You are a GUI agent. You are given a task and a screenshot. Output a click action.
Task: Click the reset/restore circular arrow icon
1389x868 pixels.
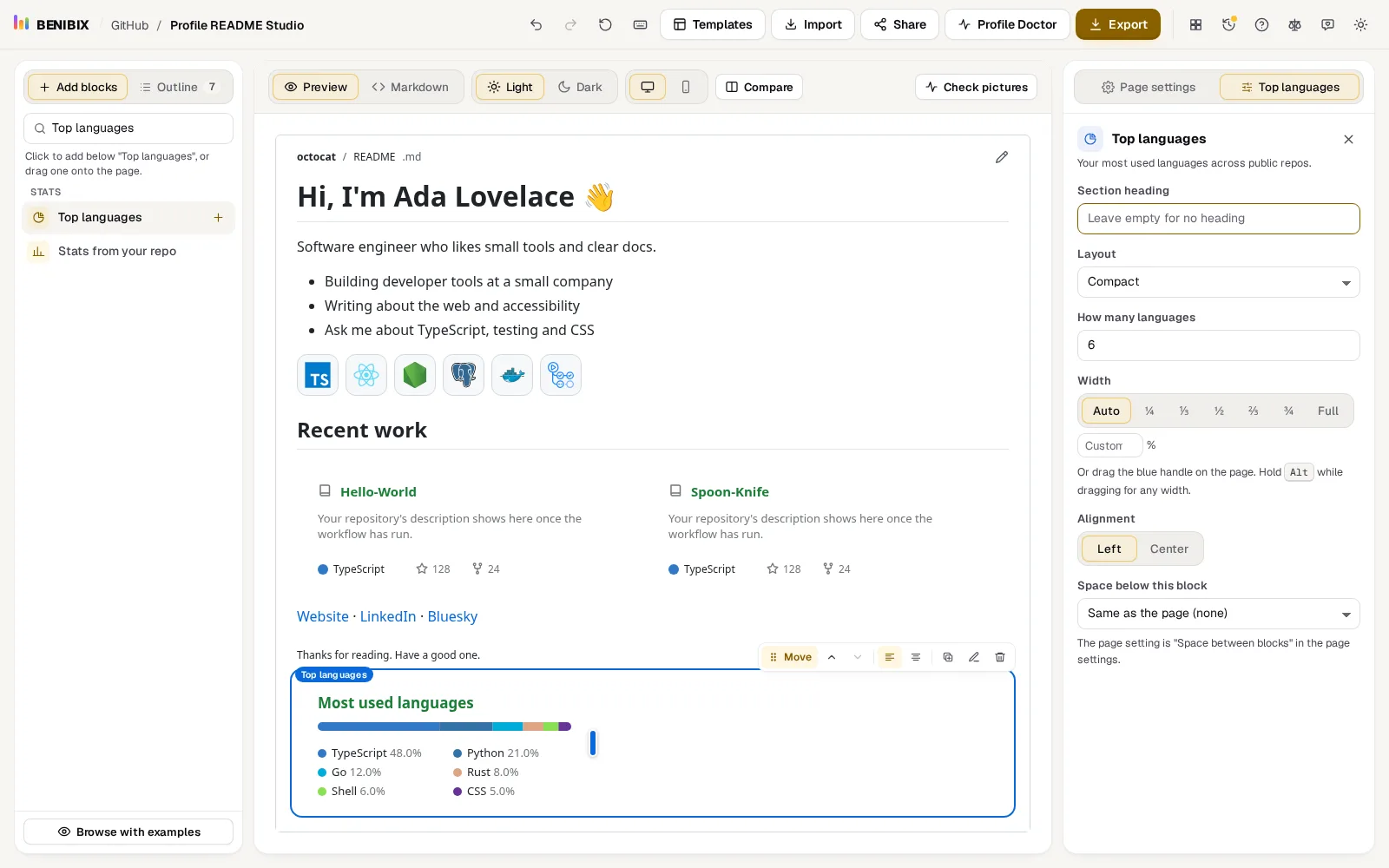(605, 25)
